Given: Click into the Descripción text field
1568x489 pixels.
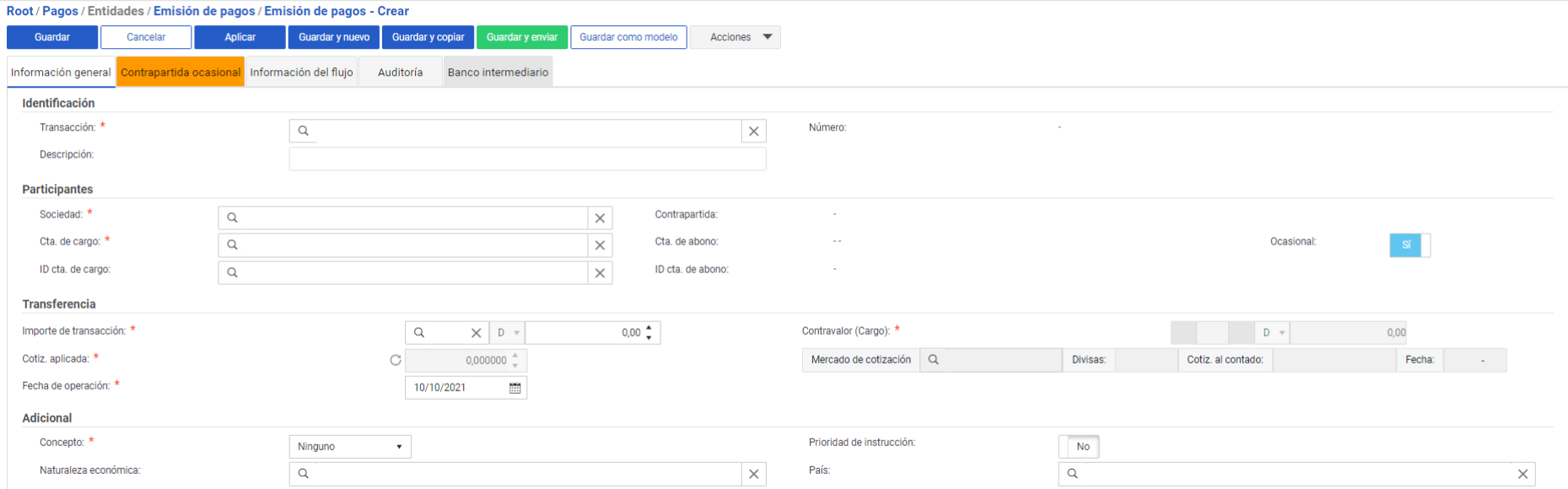Looking at the screenshot, I should (527, 159).
